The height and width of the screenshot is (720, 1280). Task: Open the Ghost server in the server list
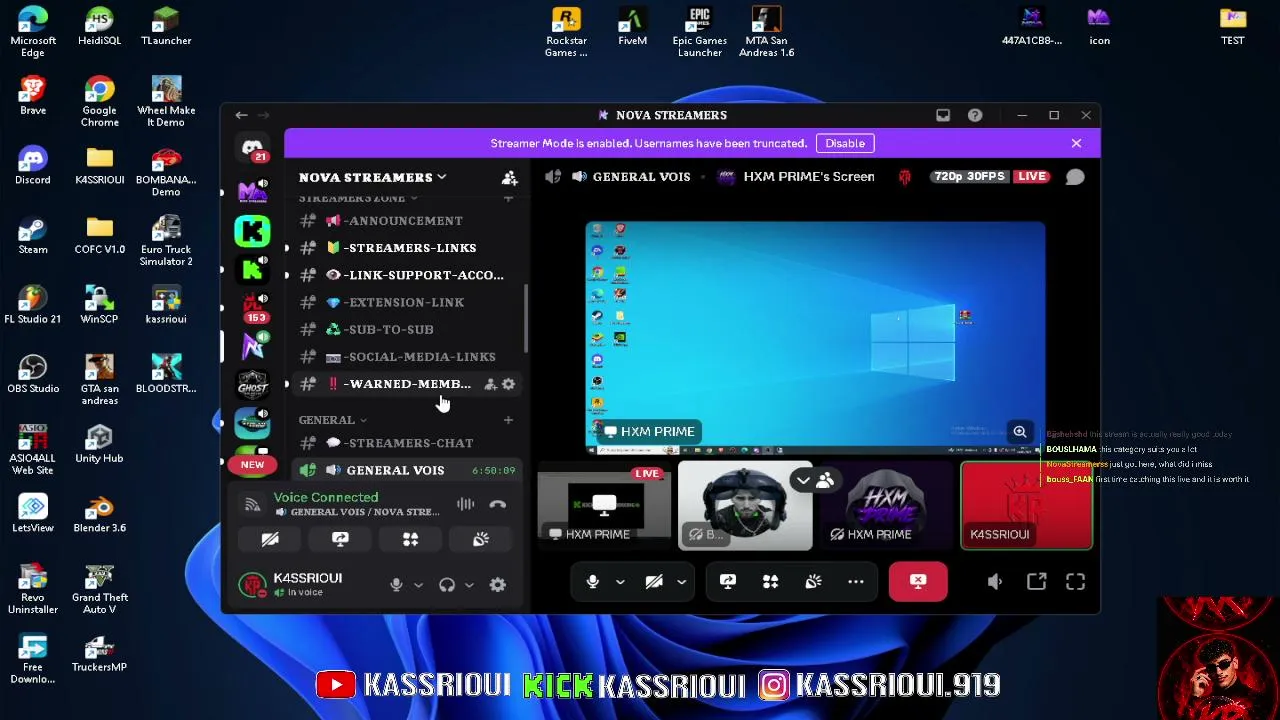tap(252, 385)
